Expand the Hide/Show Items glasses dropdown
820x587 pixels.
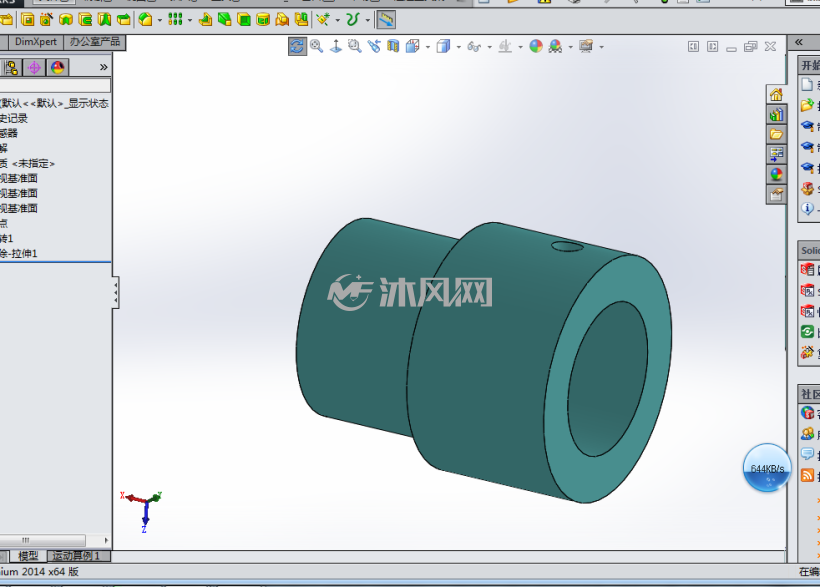pyautogui.click(x=489, y=47)
